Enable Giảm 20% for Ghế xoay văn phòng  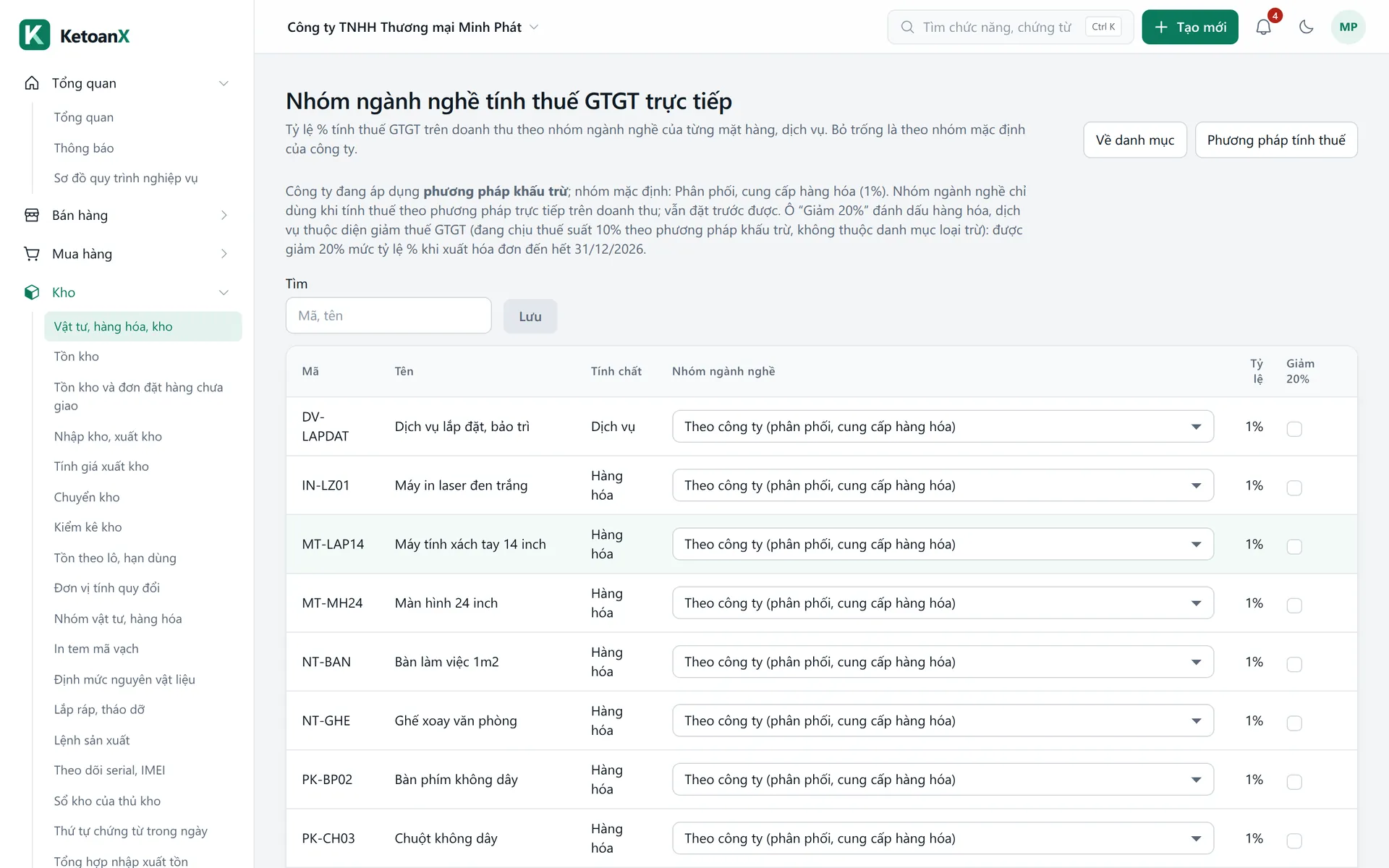click(x=1294, y=723)
